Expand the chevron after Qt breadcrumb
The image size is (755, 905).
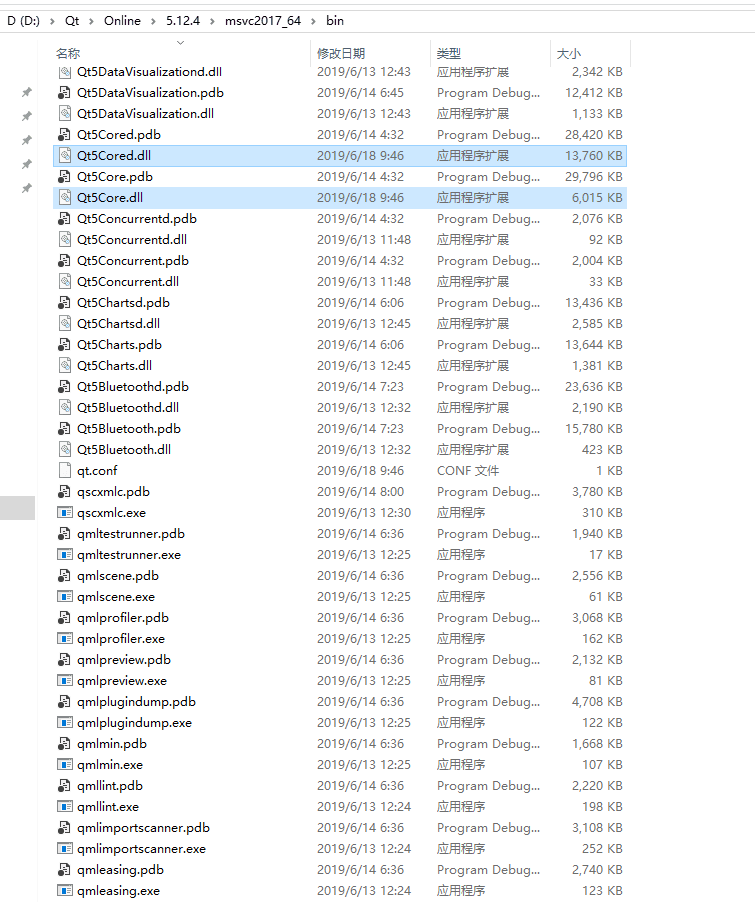(x=91, y=21)
